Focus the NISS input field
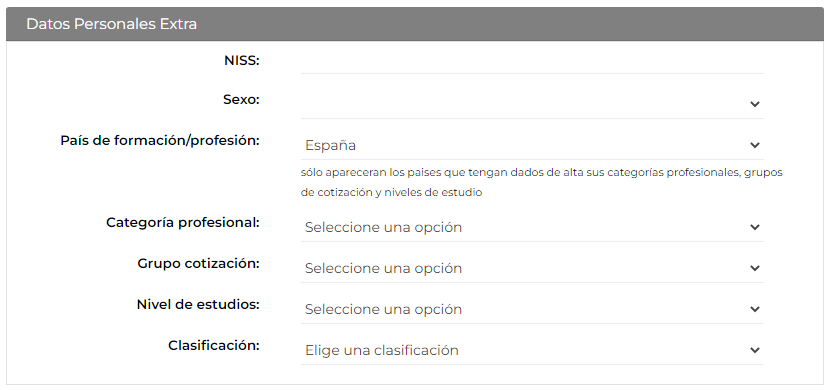The width and height of the screenshot is (831, 390). [532, 61]
